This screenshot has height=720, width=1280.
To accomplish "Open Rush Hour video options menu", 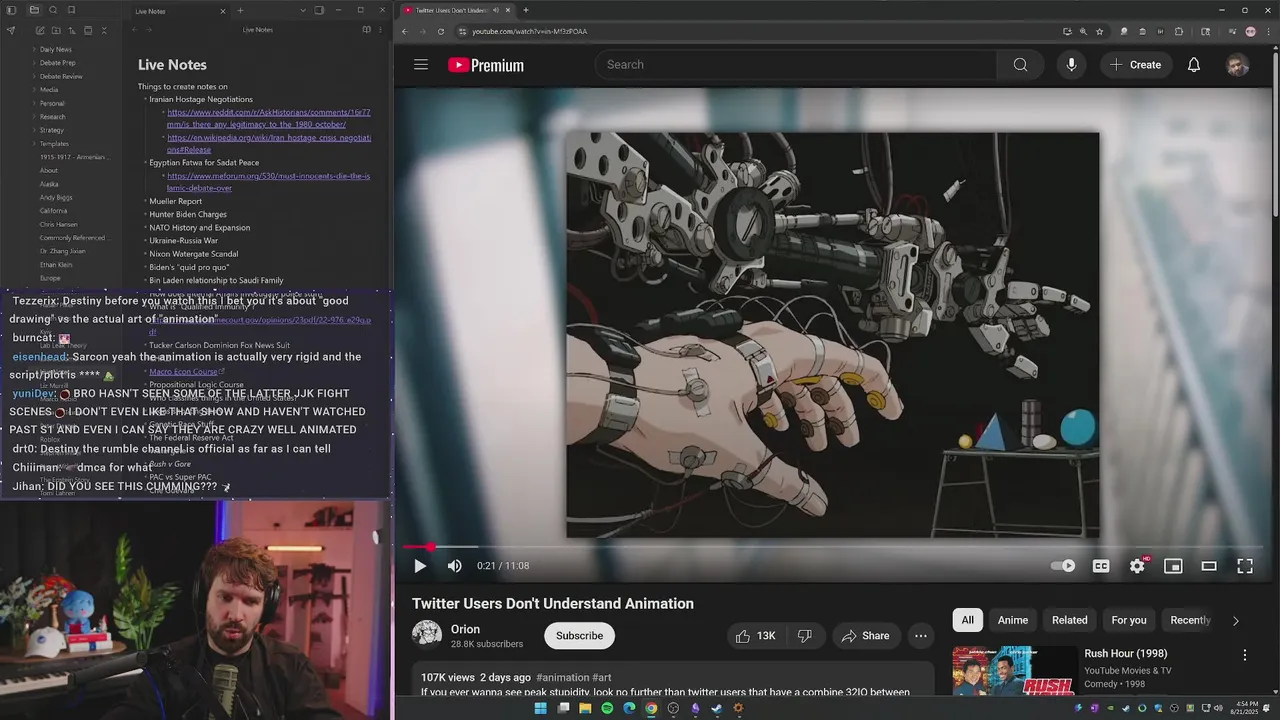I will (1245, 655).
